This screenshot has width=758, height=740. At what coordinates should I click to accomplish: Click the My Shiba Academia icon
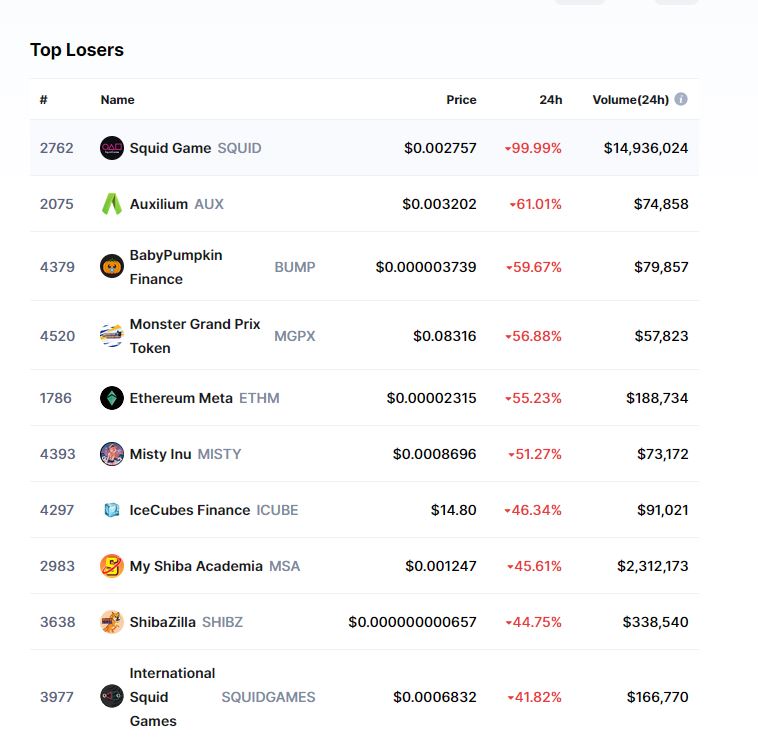point(112,566)
